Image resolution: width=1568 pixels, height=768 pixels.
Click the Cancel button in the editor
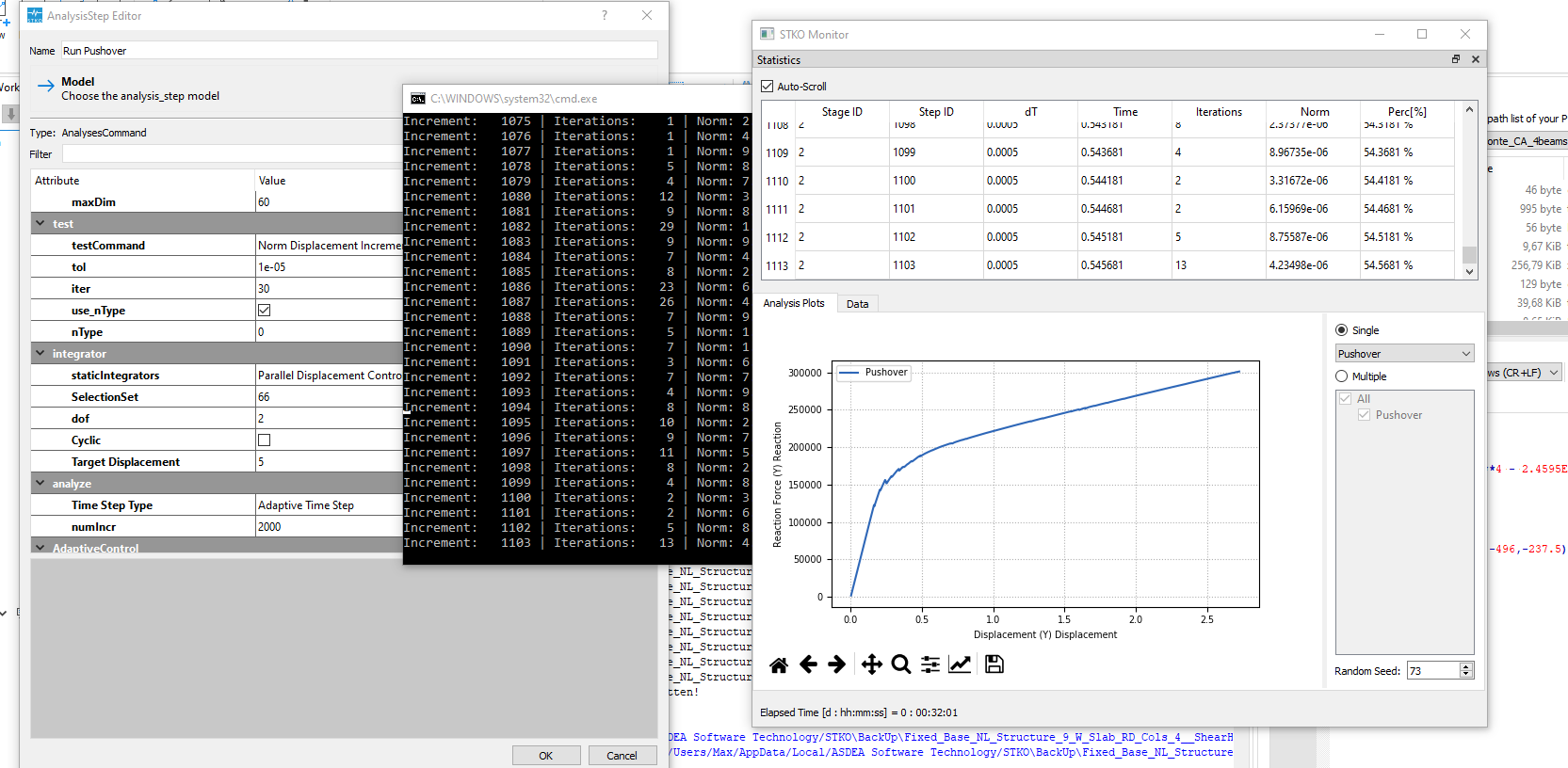[x=622, y=756]
